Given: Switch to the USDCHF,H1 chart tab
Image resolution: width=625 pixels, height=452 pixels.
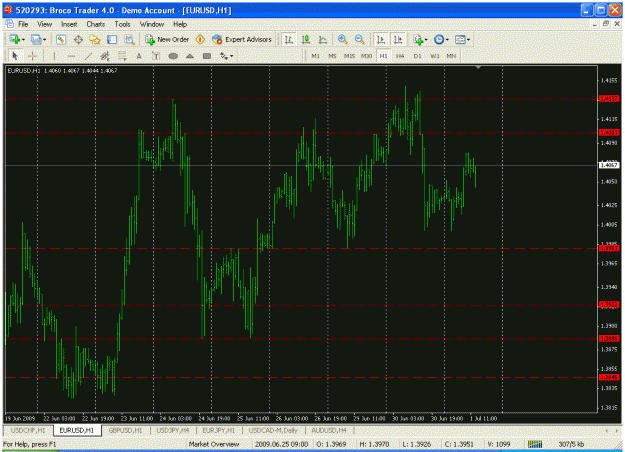Looking at the screenshot, I should click(28, 430).
